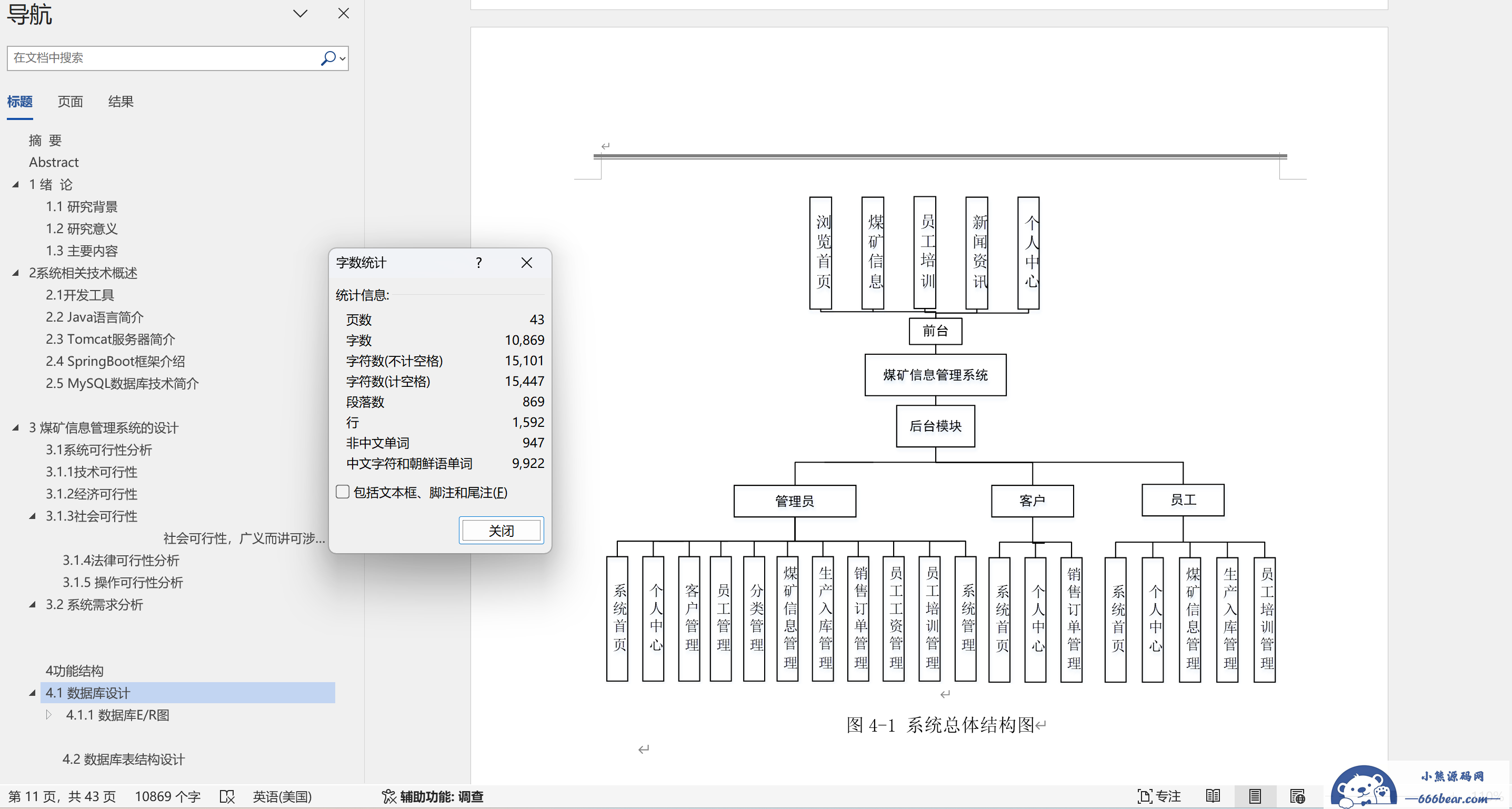Select the 前台 box in diagram
Viewport: 1512px width, 809px height.
[x=936, y=331]
